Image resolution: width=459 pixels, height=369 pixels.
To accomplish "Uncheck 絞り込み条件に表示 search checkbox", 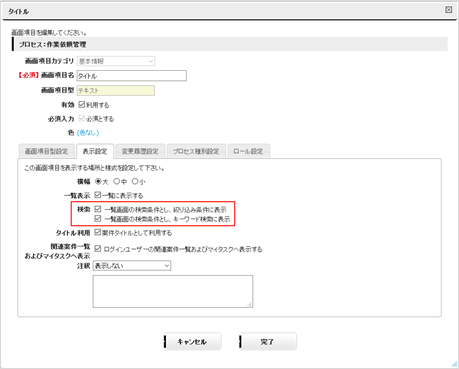I will pyautogui.click(x=98, y=209).
